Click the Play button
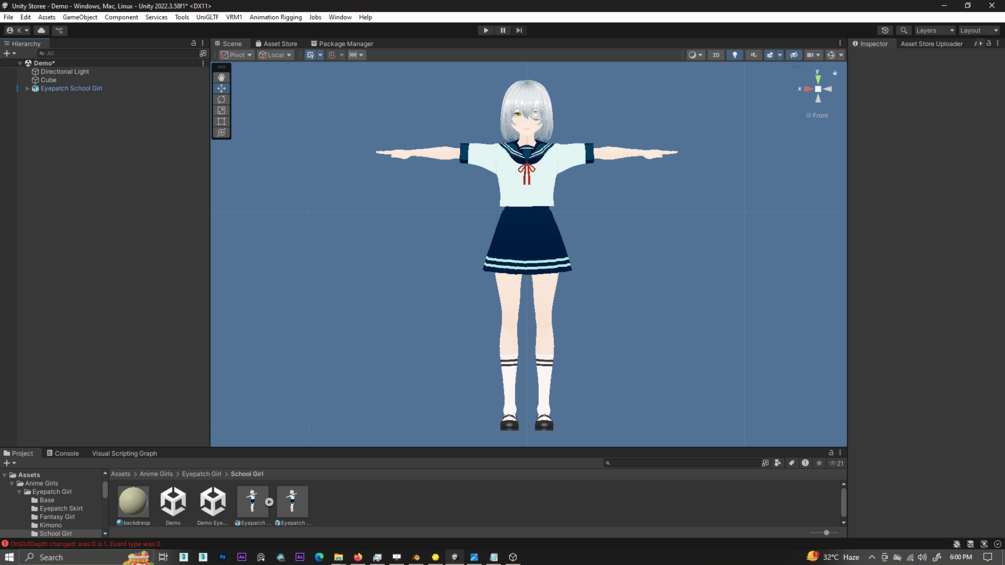 [486, 30]
